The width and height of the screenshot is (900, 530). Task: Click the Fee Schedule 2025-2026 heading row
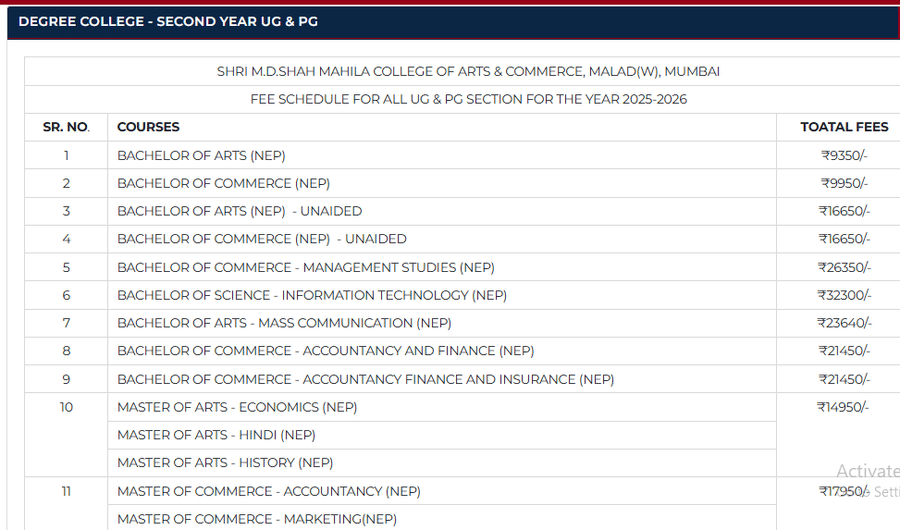point(468,99)
